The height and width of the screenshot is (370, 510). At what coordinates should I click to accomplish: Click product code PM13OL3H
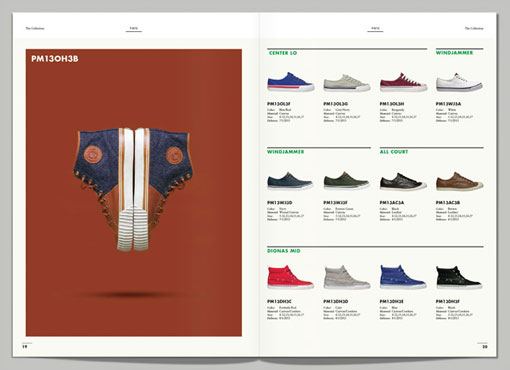click(x=392, y=104)
